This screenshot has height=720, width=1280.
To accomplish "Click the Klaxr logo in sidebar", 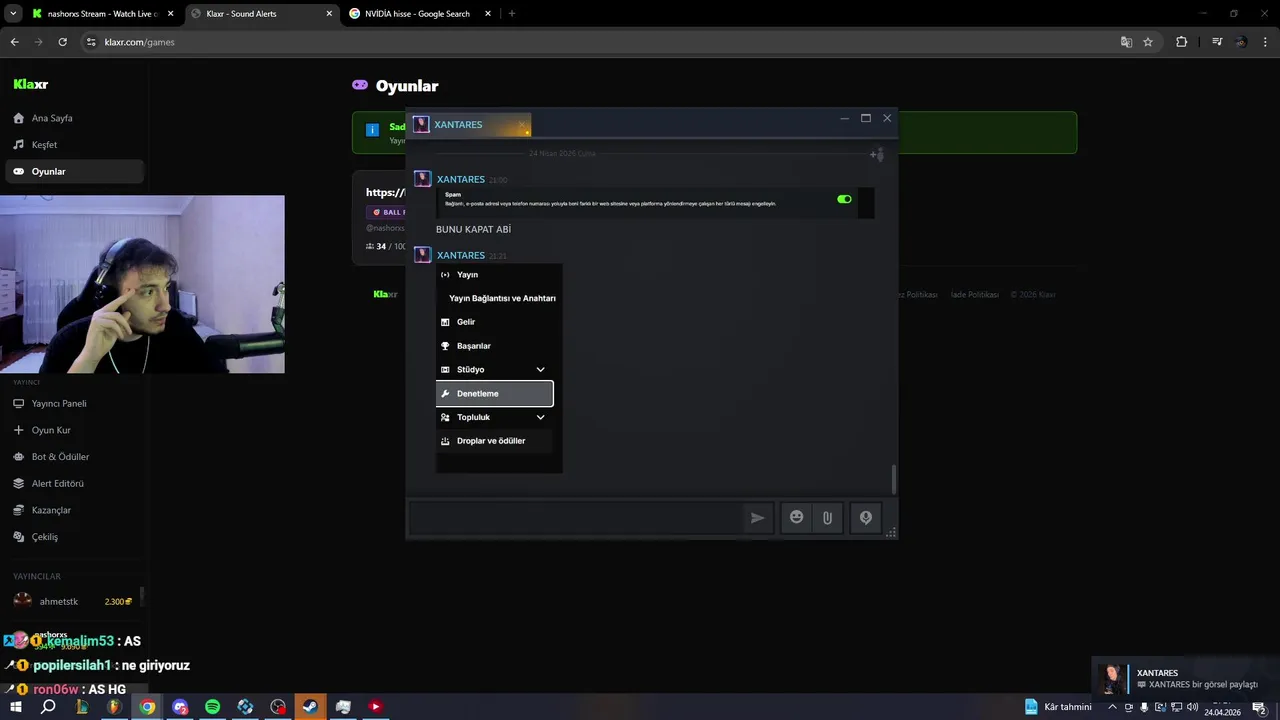I will coord(31,84).
